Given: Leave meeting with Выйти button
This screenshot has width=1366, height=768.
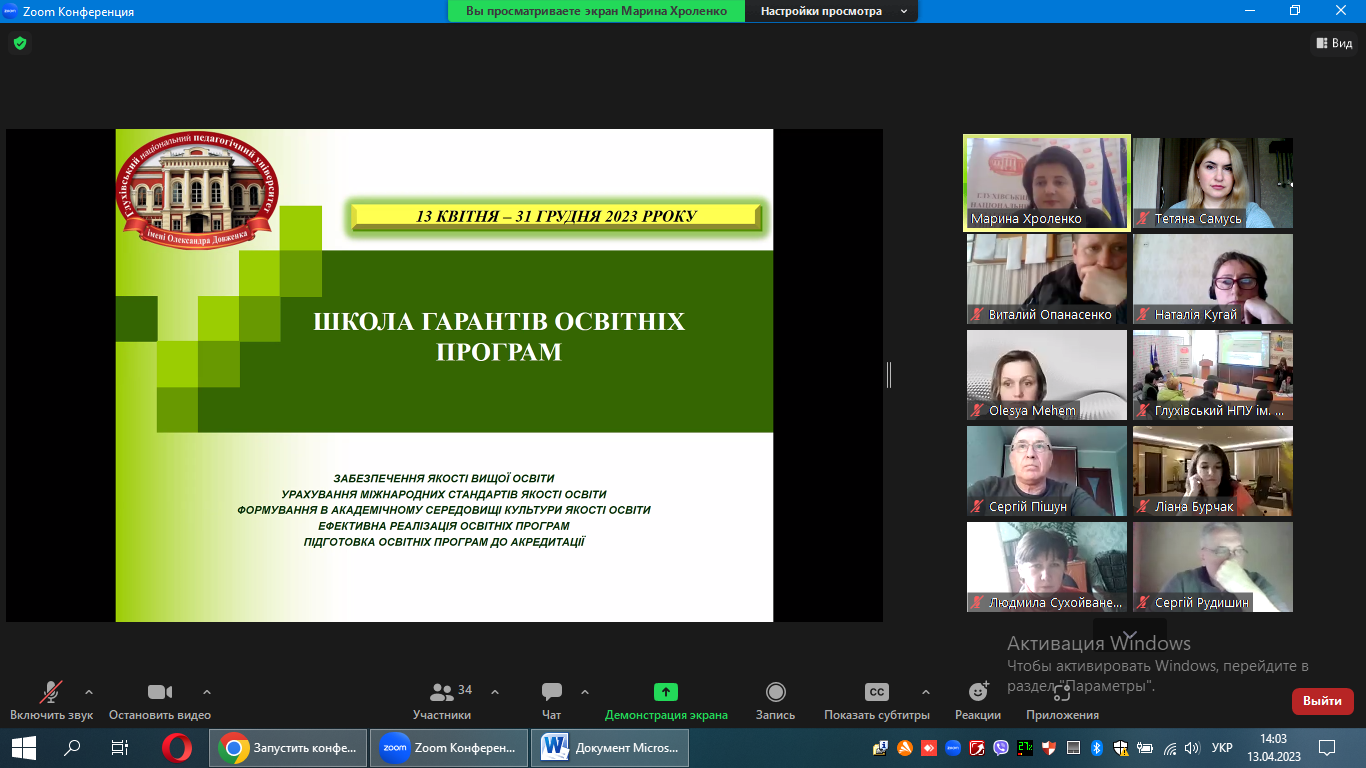Looking at the screenshot, I should 1322,701.
